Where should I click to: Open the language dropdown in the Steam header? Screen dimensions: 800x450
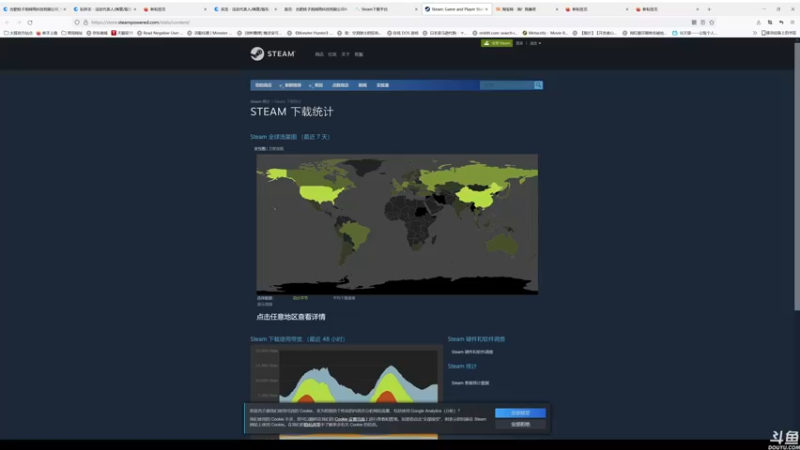pyautogui.click(x=535, y=43)
